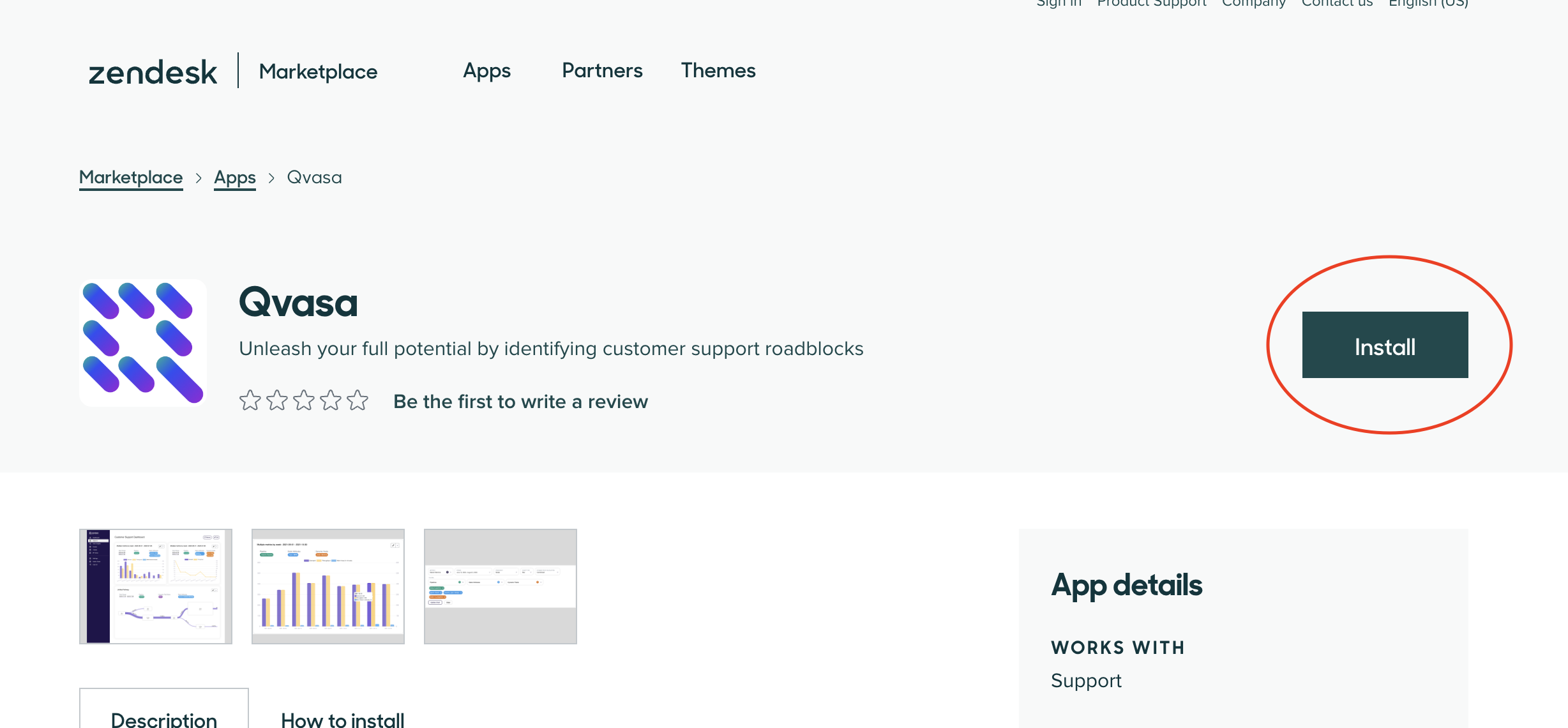Click the Marketplace breadcrumb link
1568x728 pixels.
[131, 178]
